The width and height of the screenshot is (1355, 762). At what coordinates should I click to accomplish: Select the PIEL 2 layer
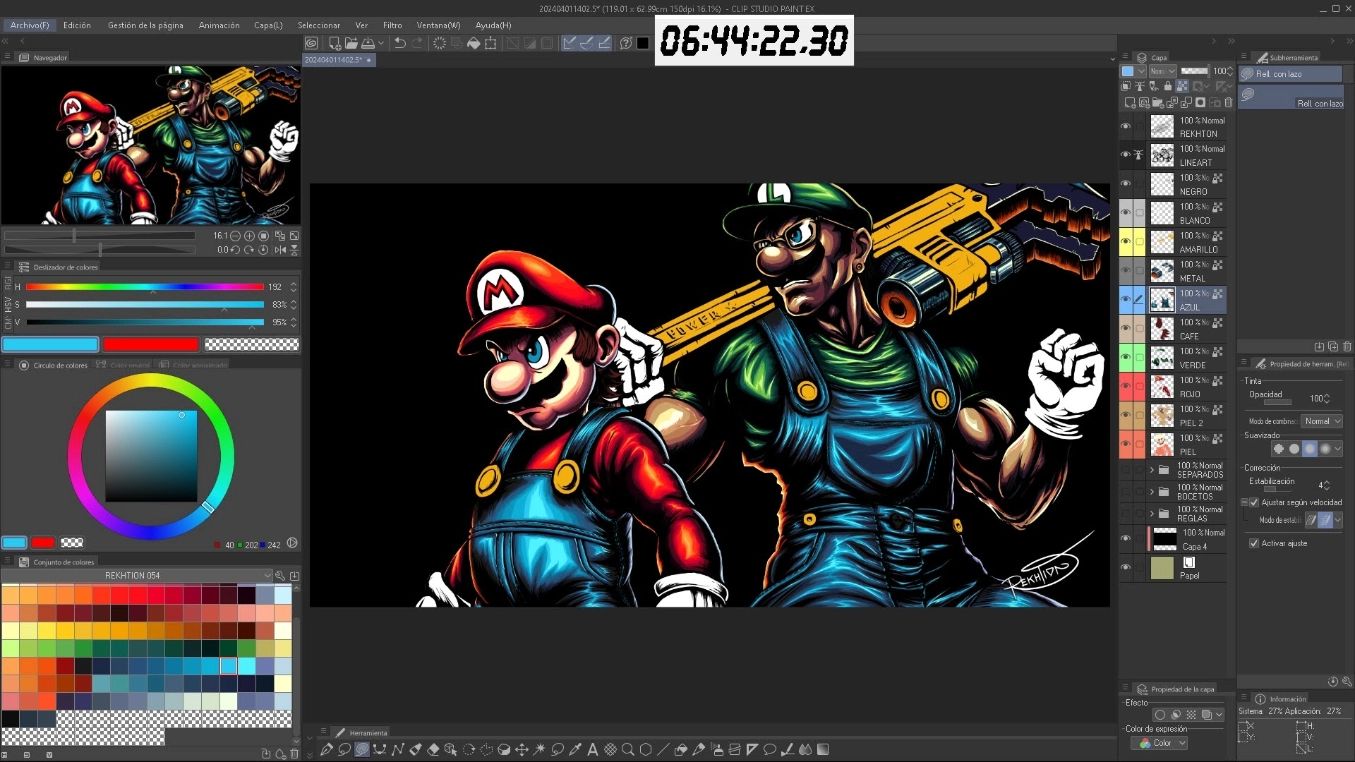1173,415
